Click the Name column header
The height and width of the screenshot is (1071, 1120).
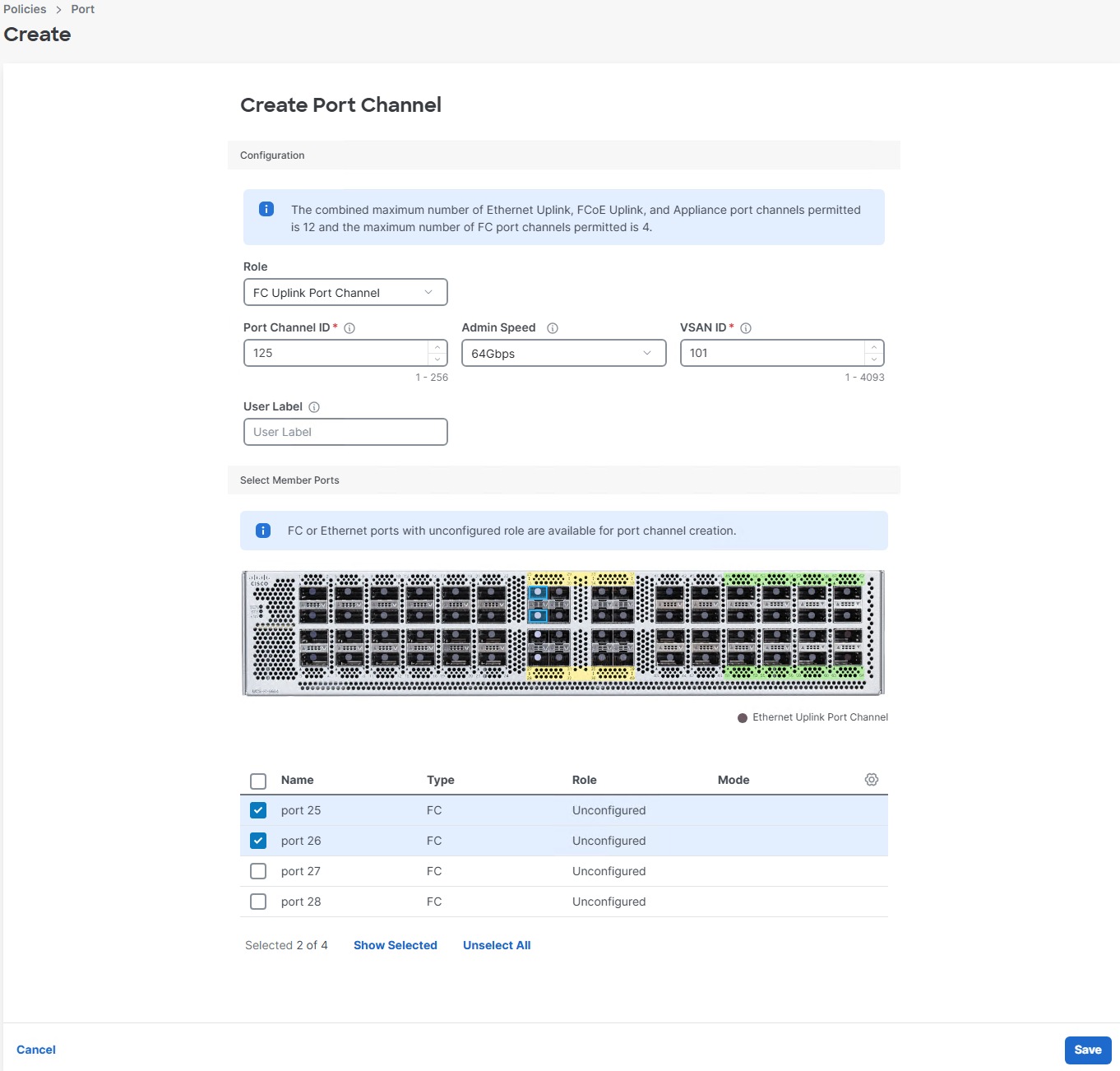pos(297,780)
